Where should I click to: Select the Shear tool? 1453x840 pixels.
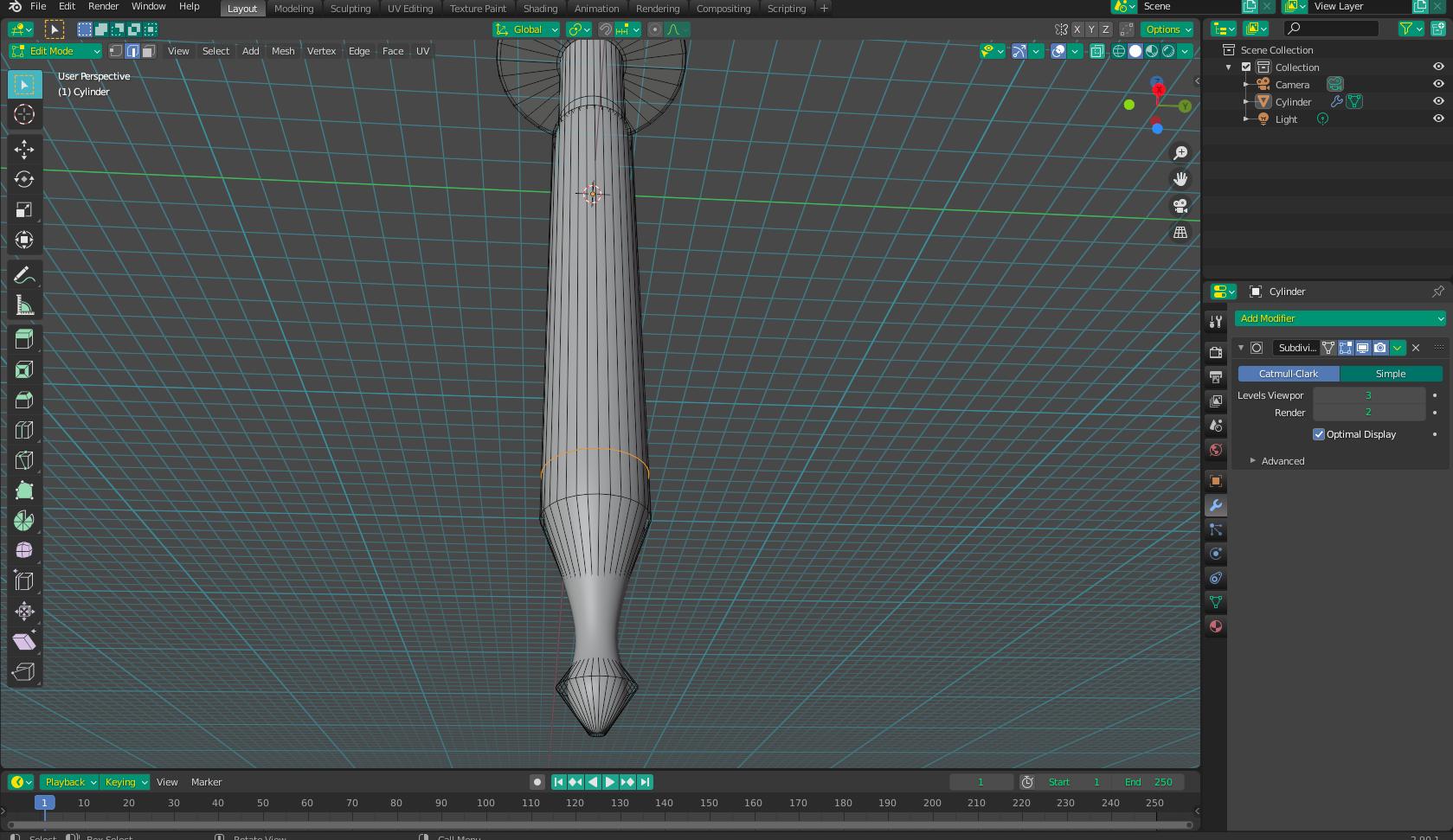coord(24,642)
